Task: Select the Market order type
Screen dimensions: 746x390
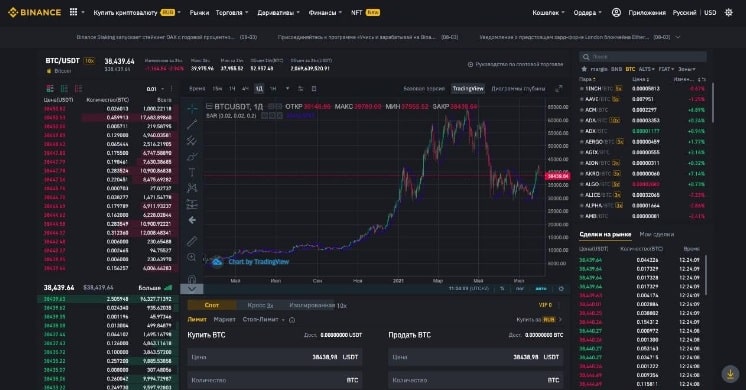Action: [225, 320]
